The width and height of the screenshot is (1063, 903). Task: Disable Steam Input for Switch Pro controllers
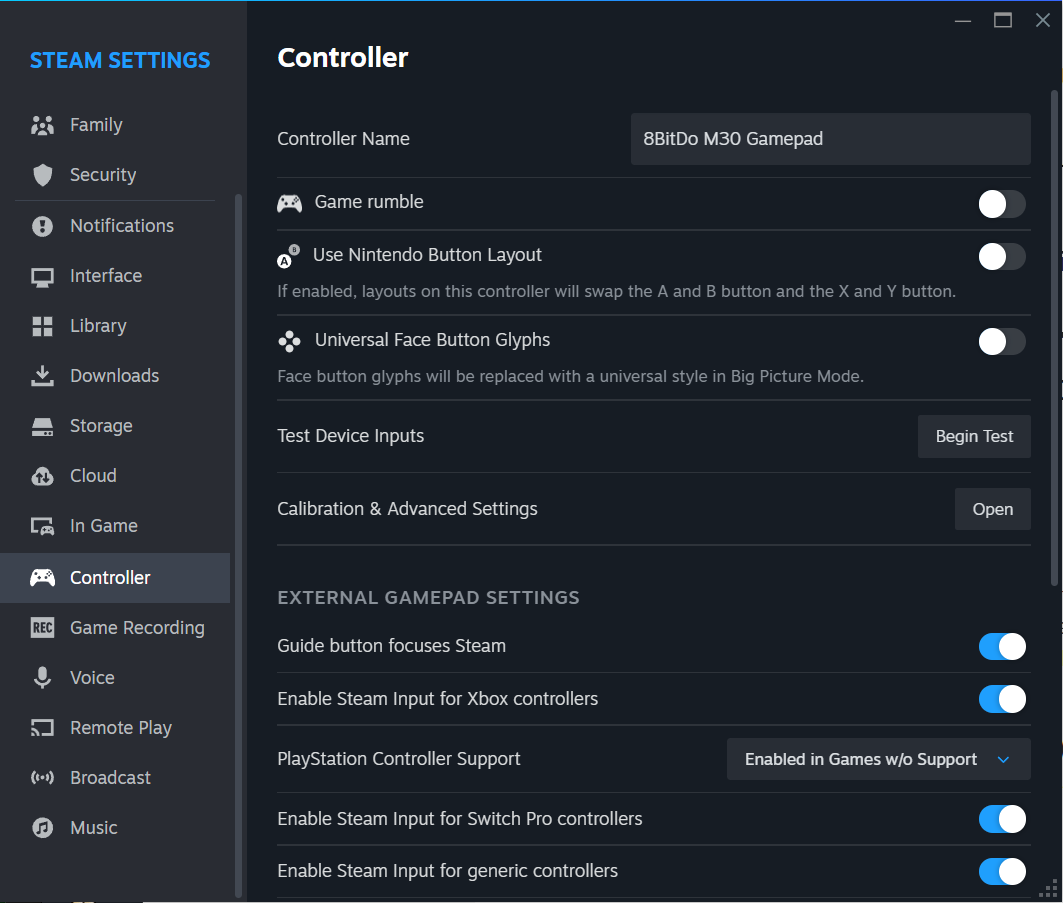coord(1002,819)
